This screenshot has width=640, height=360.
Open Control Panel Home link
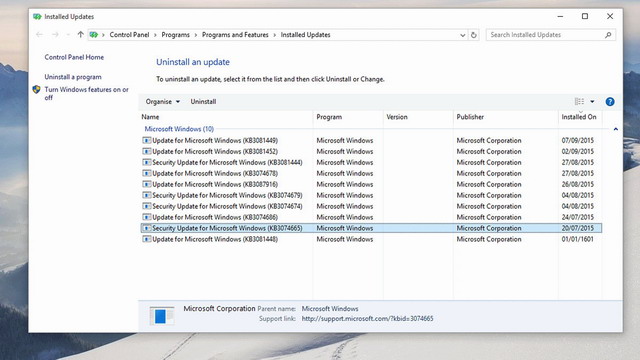point(74,57)
